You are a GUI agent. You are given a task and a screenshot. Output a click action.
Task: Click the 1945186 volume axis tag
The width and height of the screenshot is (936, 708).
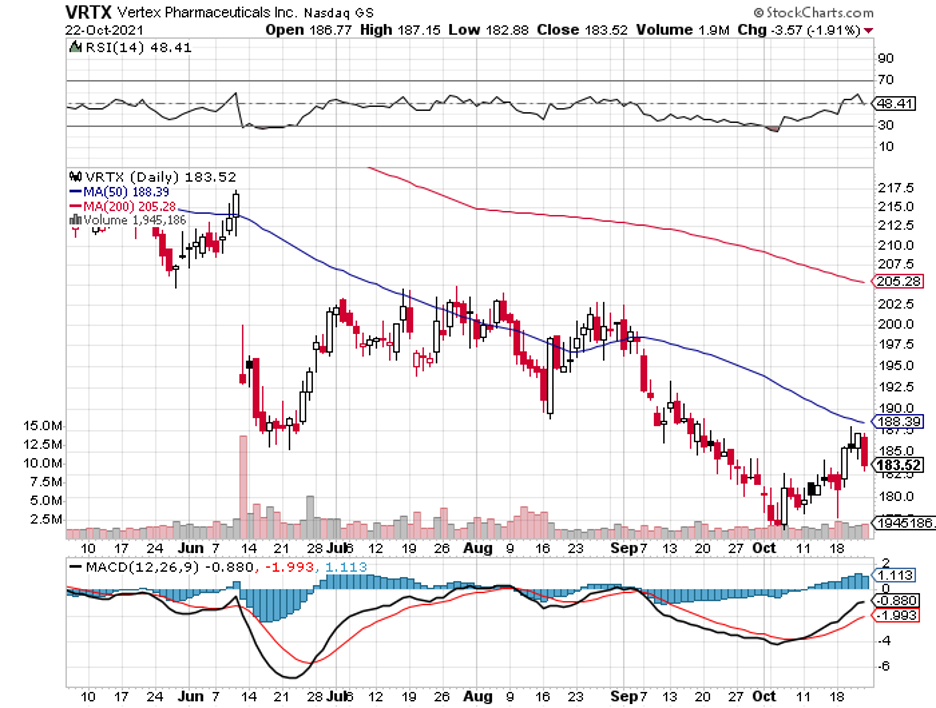coord(904,523)
